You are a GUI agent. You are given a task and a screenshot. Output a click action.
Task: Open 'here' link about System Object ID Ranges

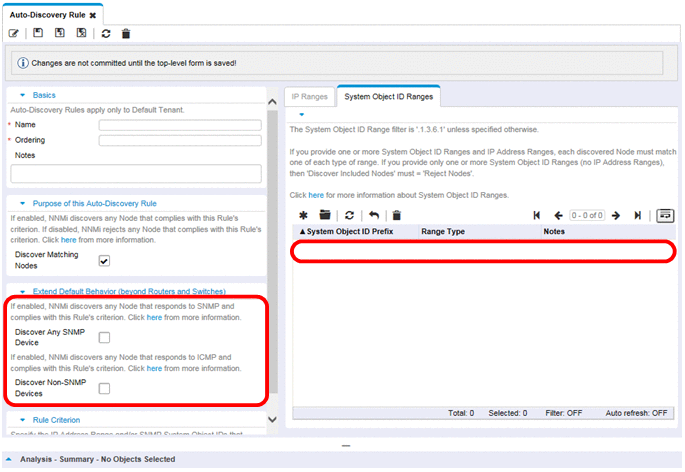(315, 194)
